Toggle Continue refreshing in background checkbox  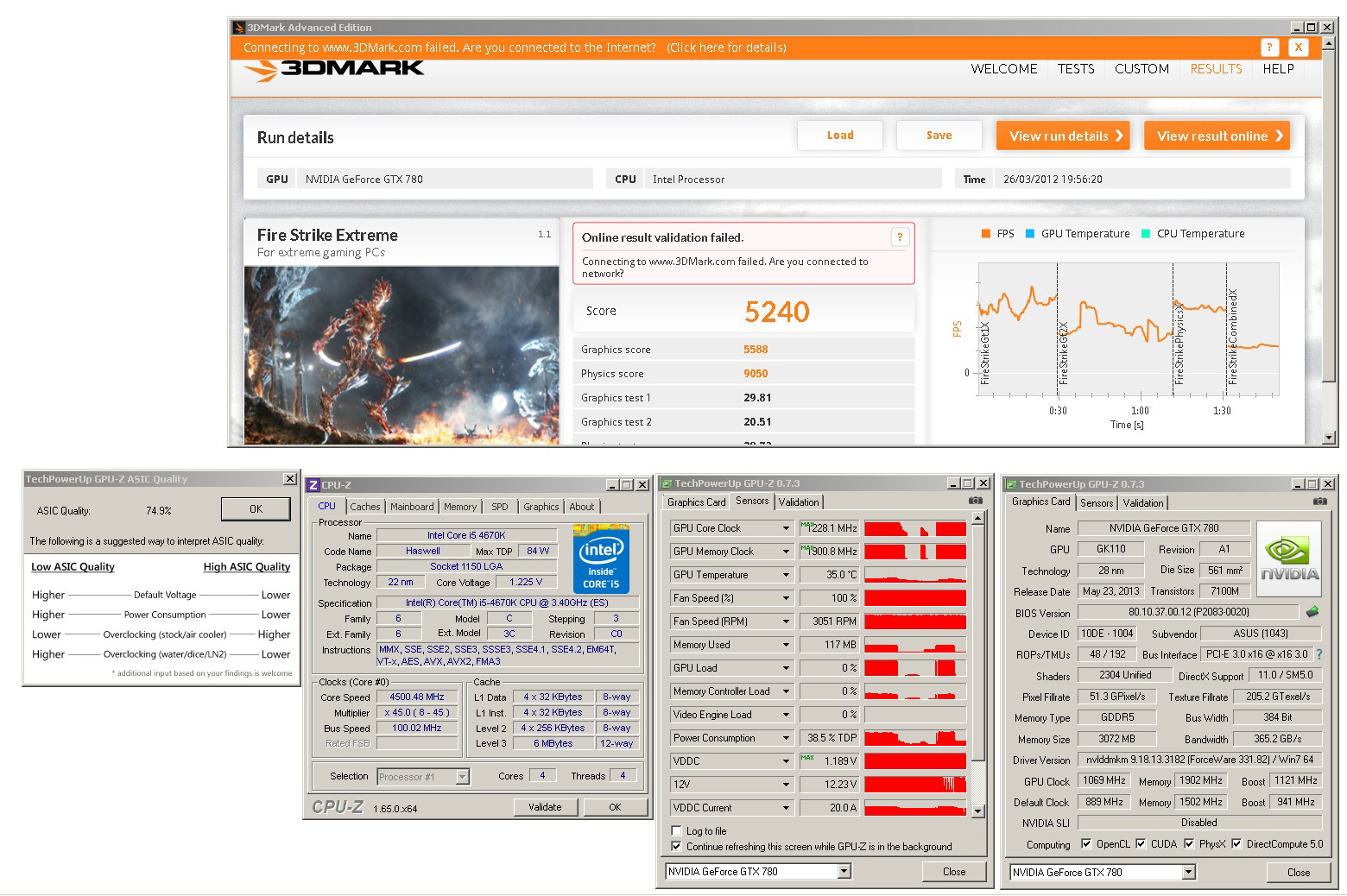click(x=676, y=847)
